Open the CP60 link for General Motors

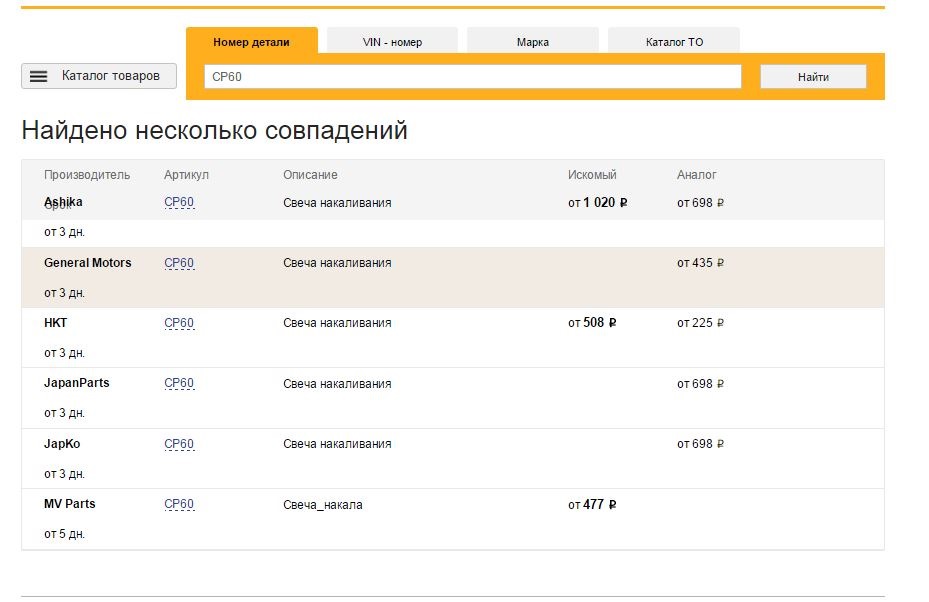[x=179, y=263]
